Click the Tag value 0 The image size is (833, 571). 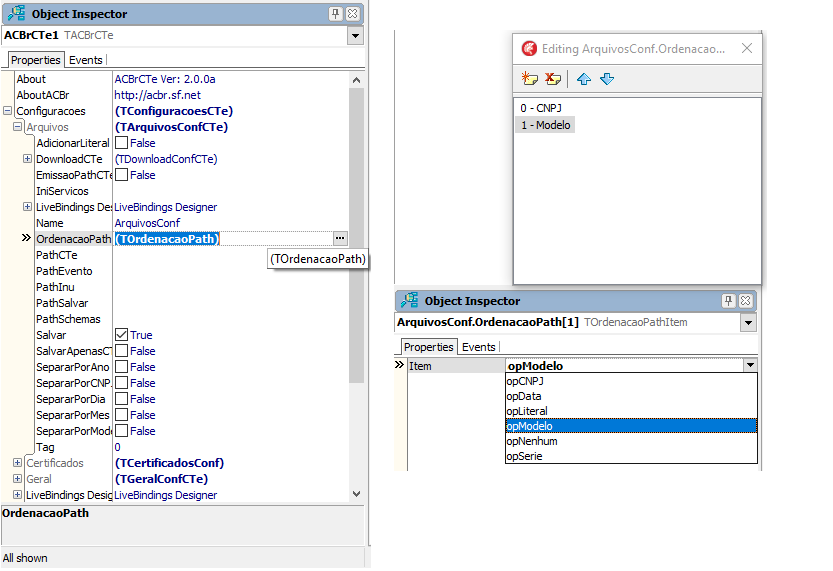117,447
